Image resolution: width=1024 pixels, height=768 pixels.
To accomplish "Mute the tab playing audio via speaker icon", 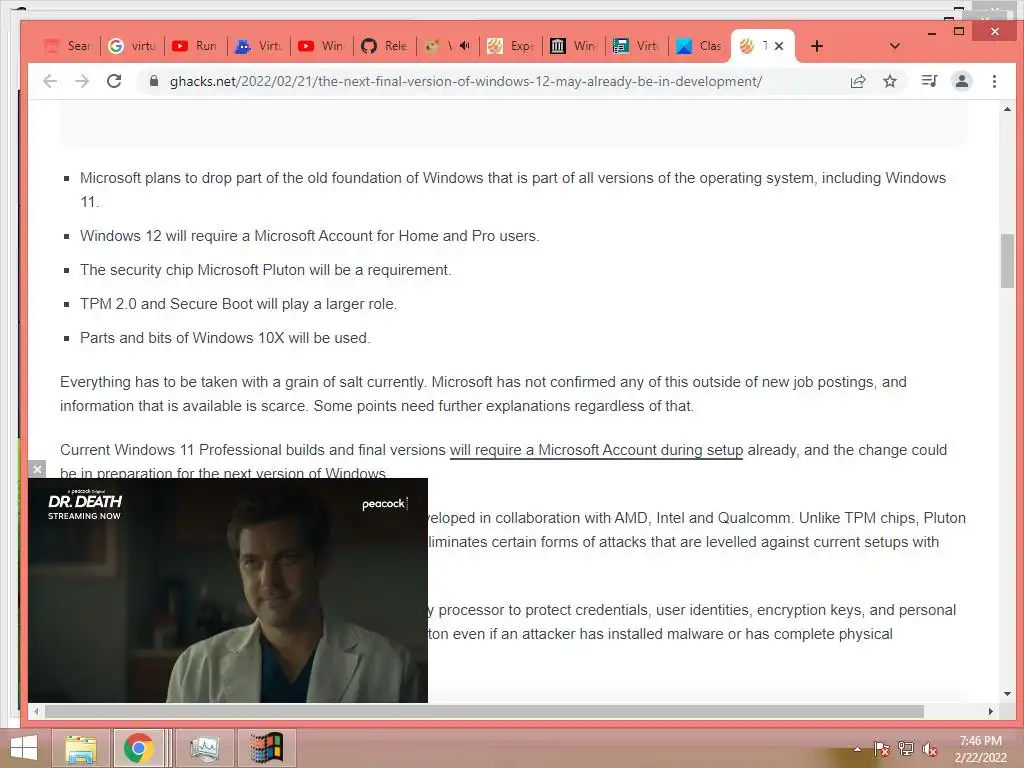I will [464, 46].
